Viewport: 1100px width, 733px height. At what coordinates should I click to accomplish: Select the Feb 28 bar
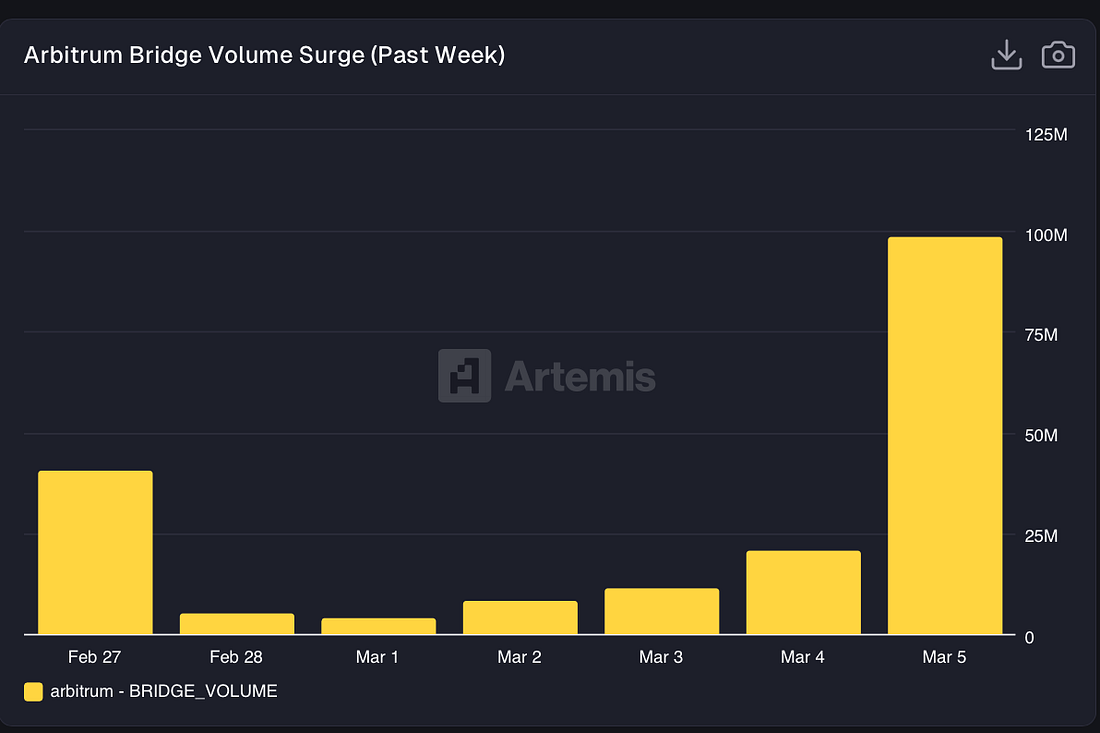[x=237, y=624]
